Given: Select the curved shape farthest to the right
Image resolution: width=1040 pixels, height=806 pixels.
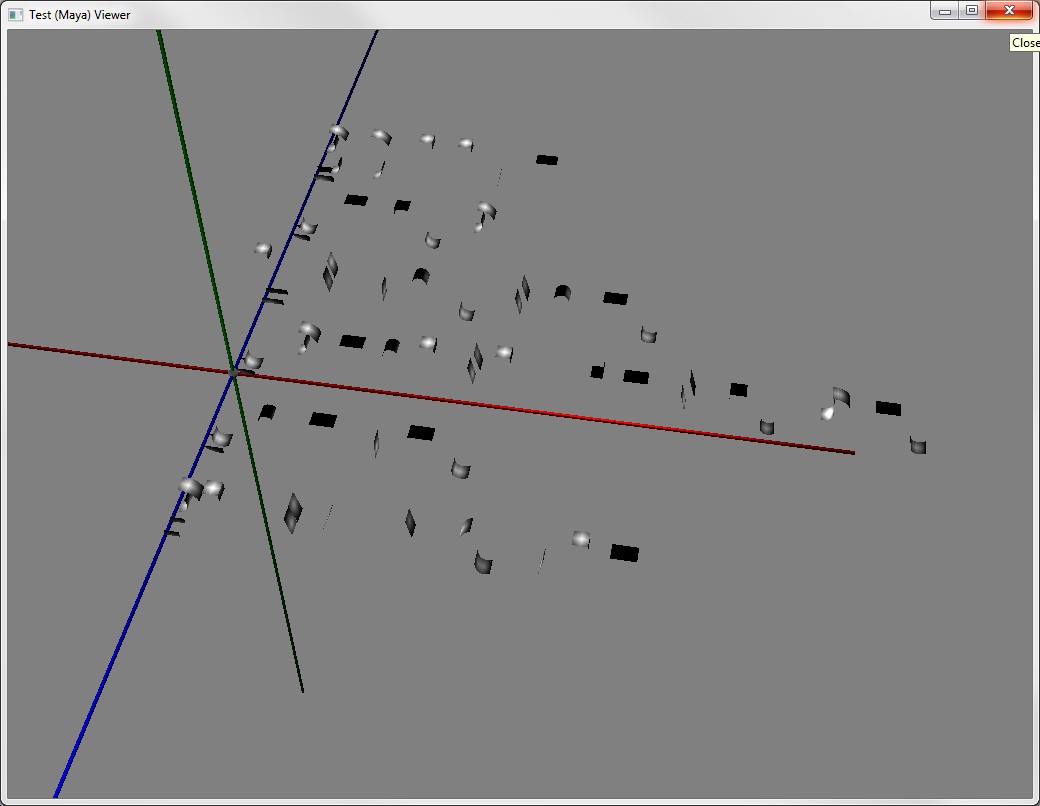Looking at the screenshot, I should [917, 445].
